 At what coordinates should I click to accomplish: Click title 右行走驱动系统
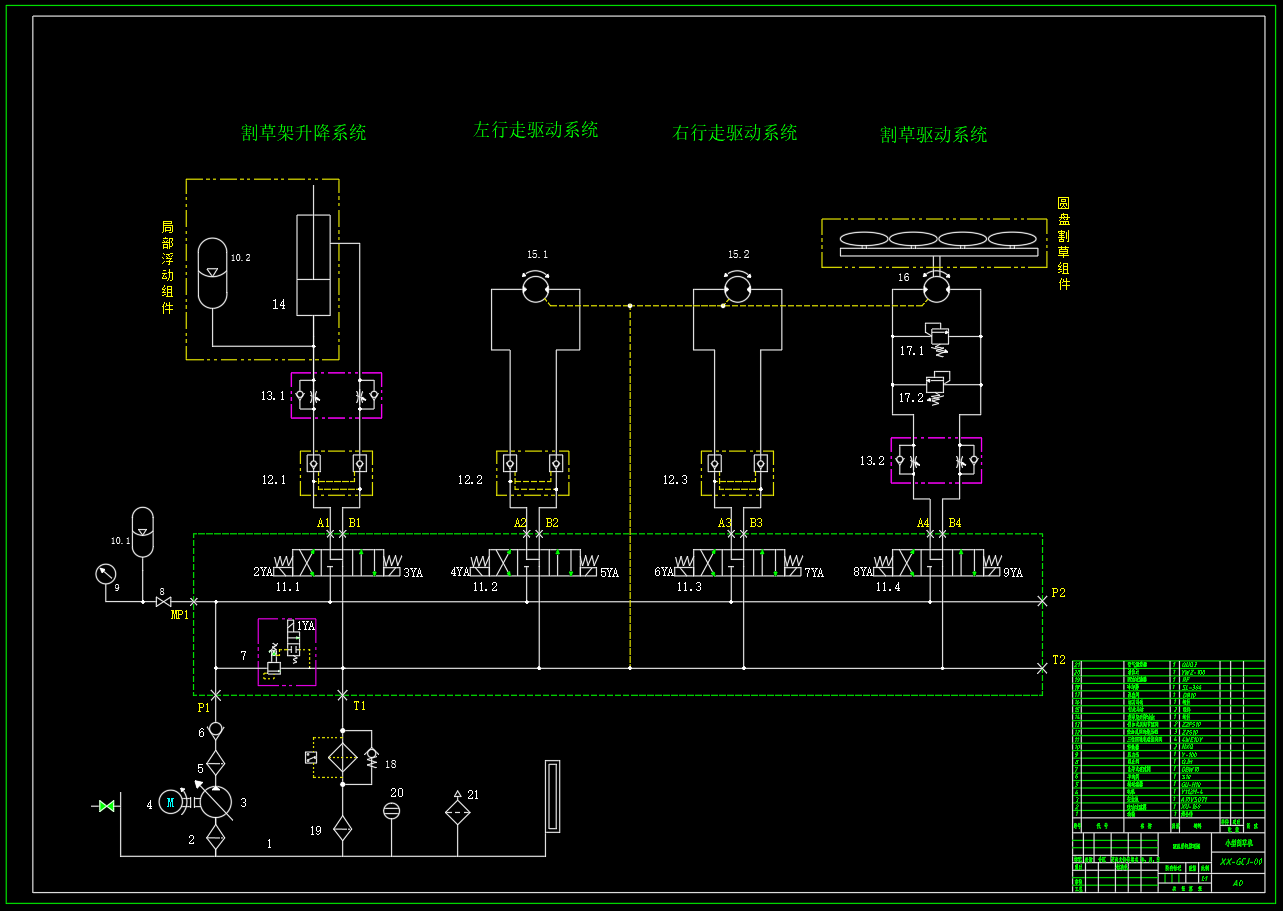tap(735, 132)
